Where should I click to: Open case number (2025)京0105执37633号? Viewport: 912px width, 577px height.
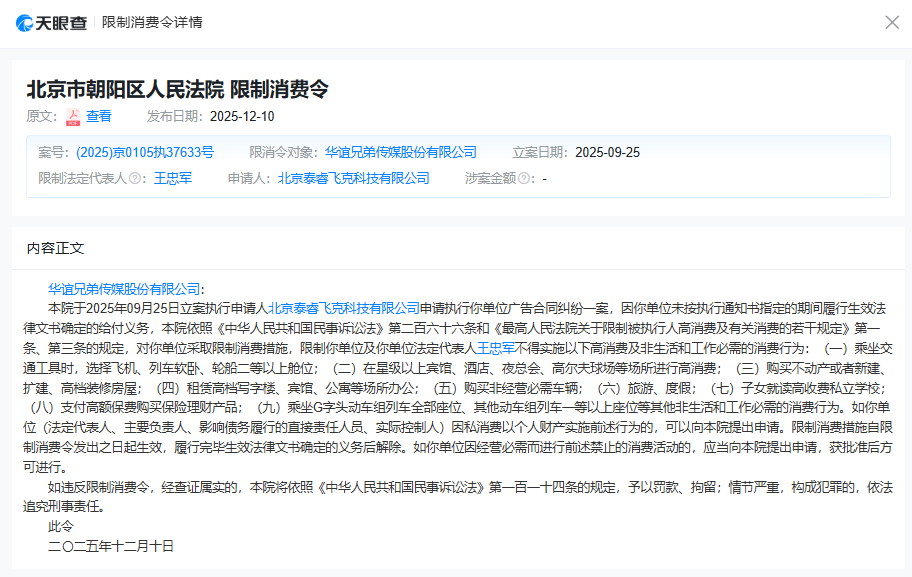(145, 152)
